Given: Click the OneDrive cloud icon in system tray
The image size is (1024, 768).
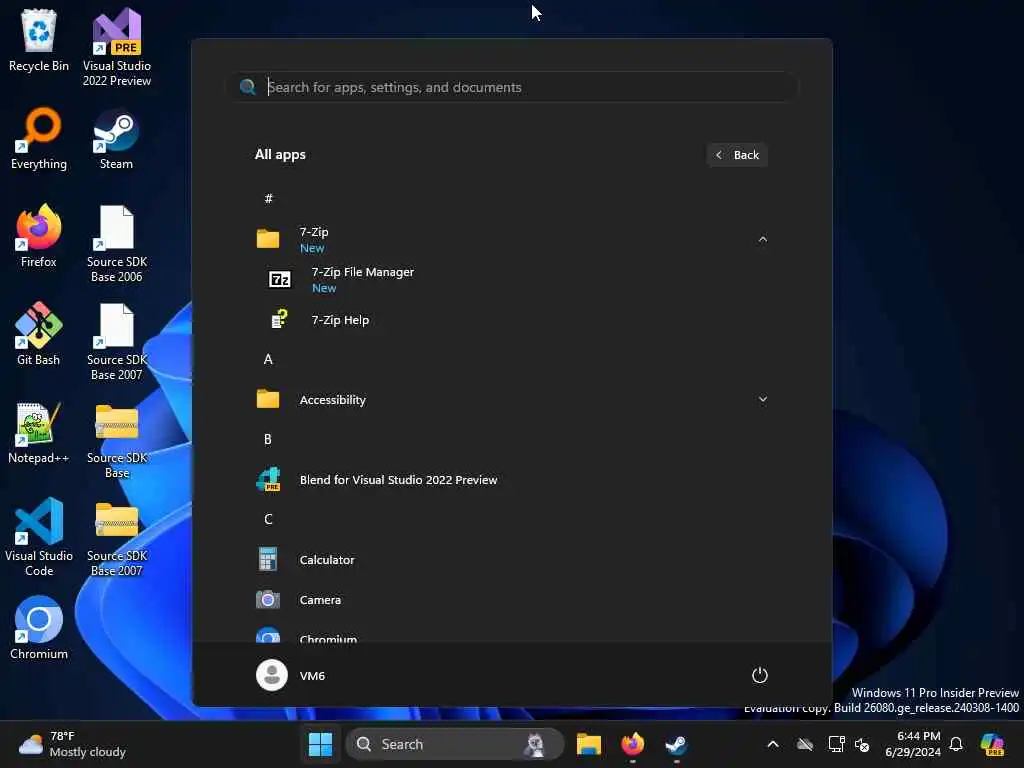Looking at the screenshot, I should [805, 744].
